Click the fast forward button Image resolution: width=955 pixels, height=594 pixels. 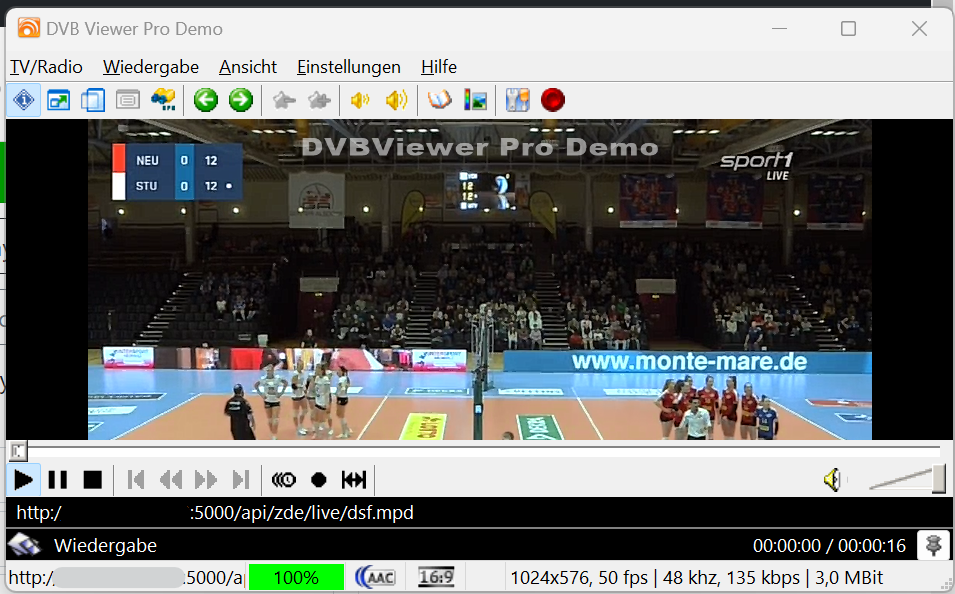pyautogui.click(x=206, y=480)
